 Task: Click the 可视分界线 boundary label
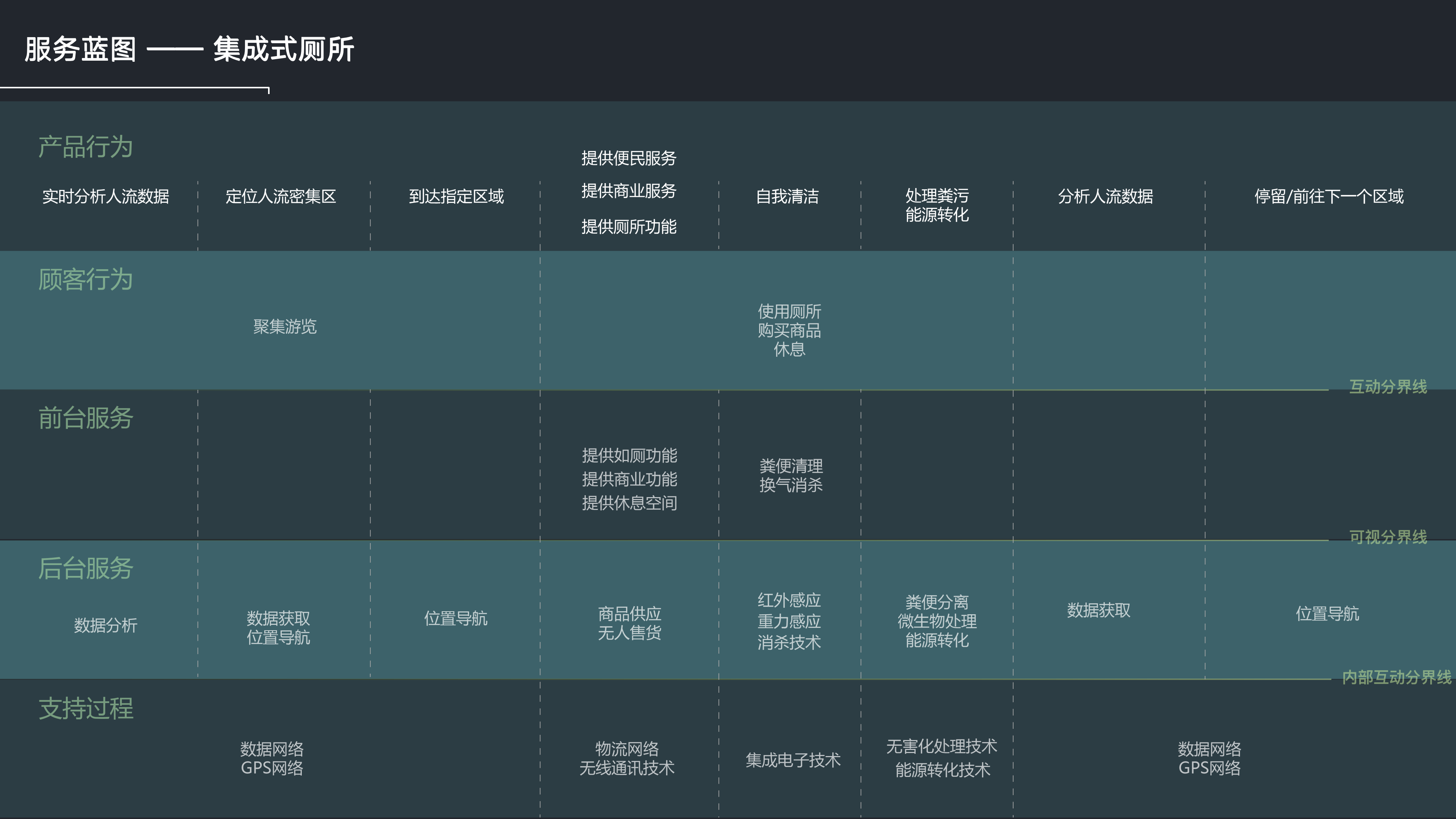1388,537
